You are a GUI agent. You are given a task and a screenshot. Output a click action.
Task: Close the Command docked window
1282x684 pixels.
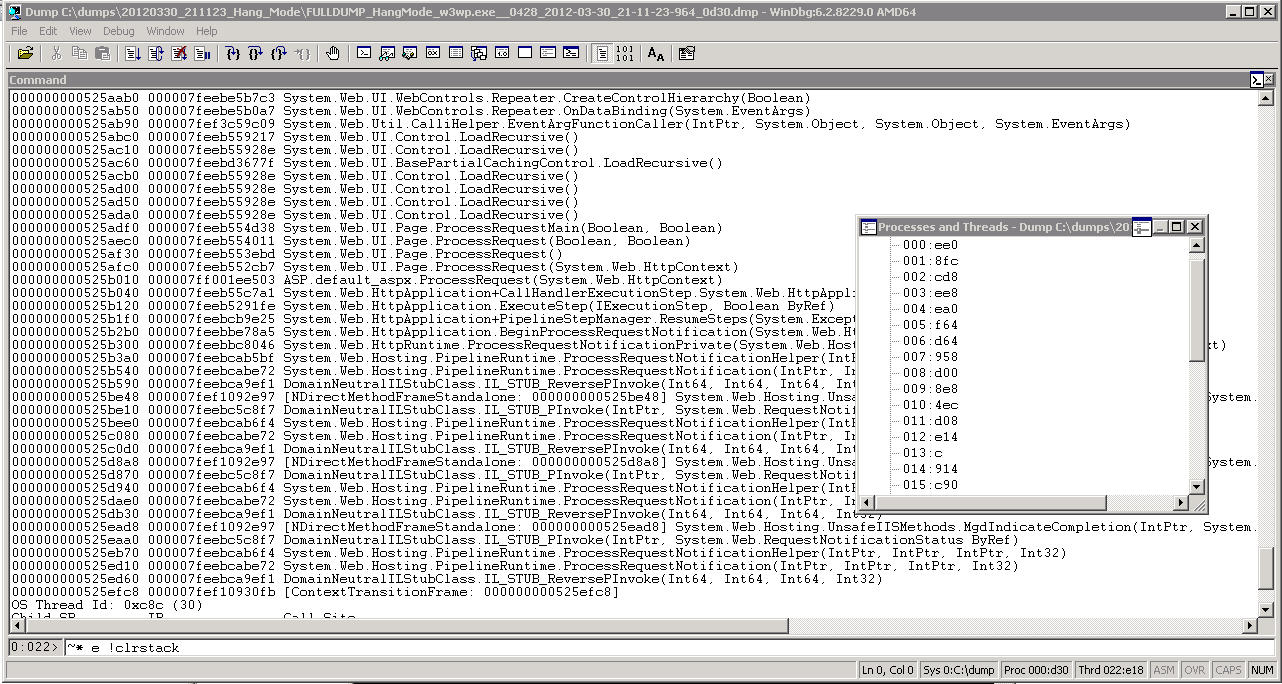click(1269, 80)
